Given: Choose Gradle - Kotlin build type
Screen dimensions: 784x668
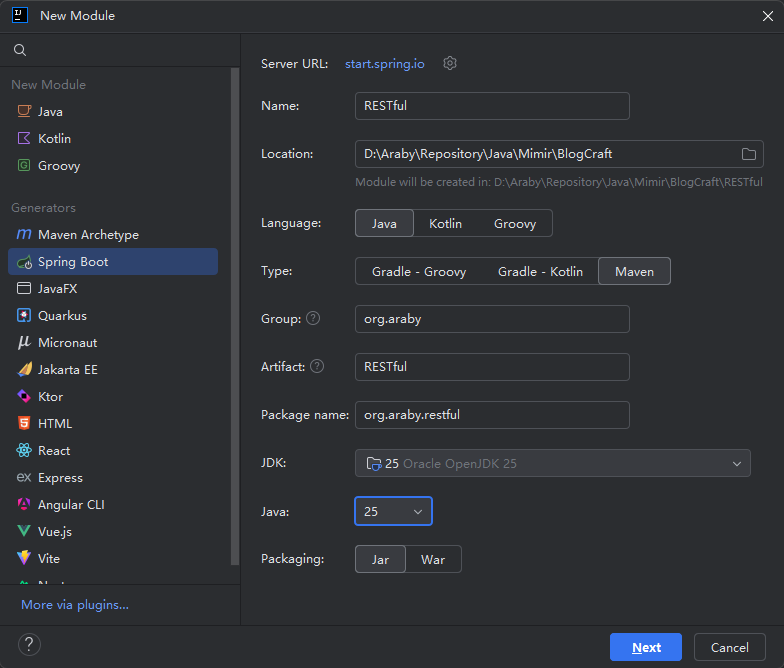Looking at the screenshot, I should click(540, 271).
